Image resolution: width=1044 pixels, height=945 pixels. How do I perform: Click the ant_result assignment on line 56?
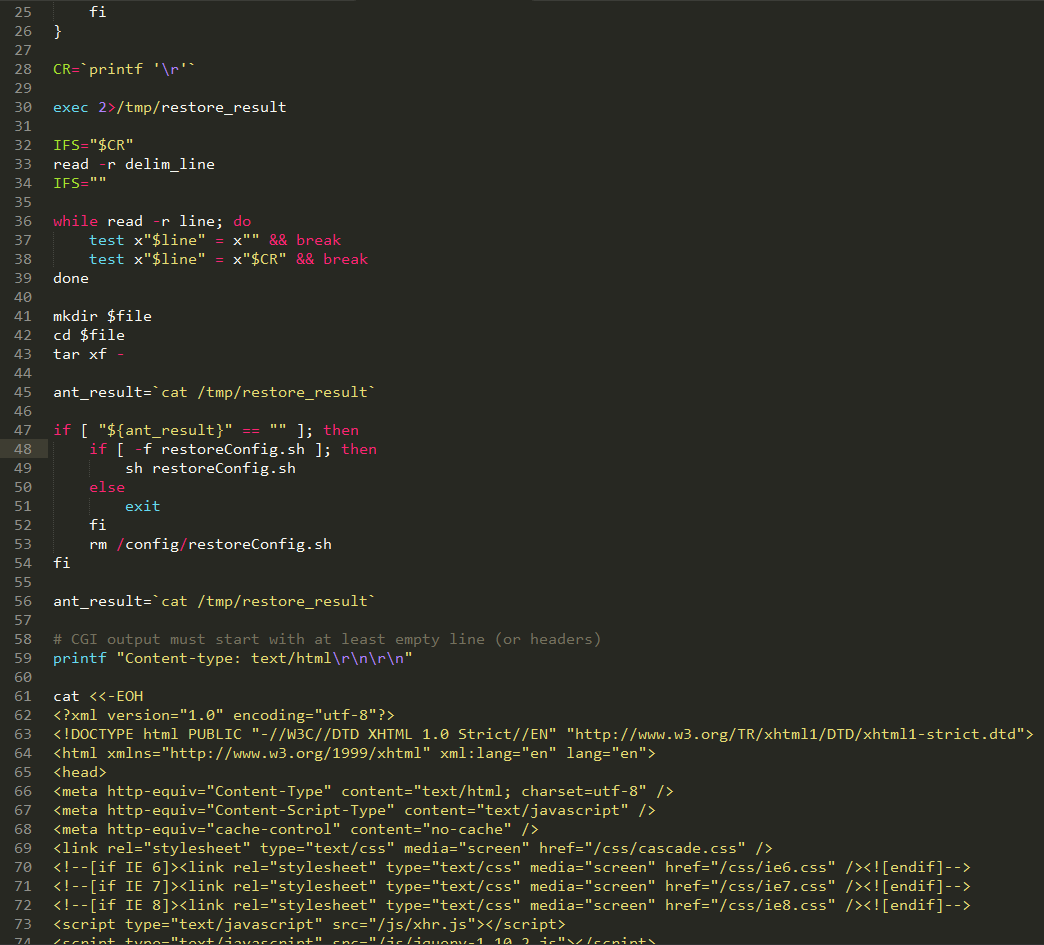point(214,601)
